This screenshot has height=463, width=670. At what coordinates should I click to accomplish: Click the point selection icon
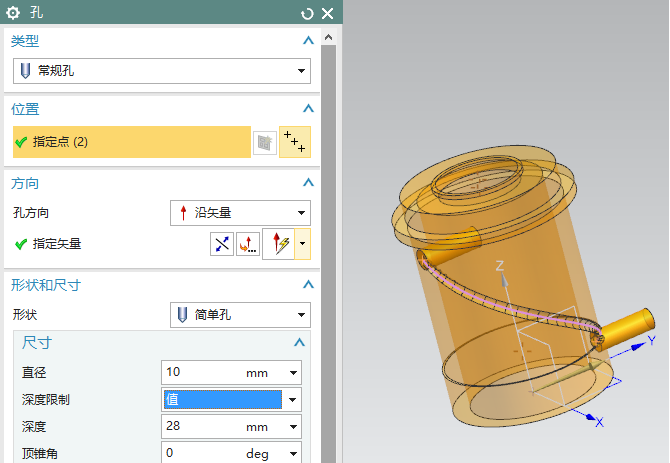[x=295, y=142]
